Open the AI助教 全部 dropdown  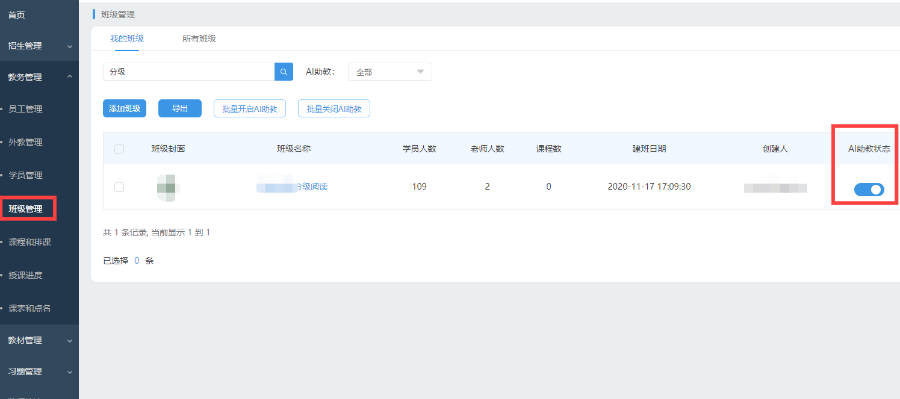coord(390,72)
